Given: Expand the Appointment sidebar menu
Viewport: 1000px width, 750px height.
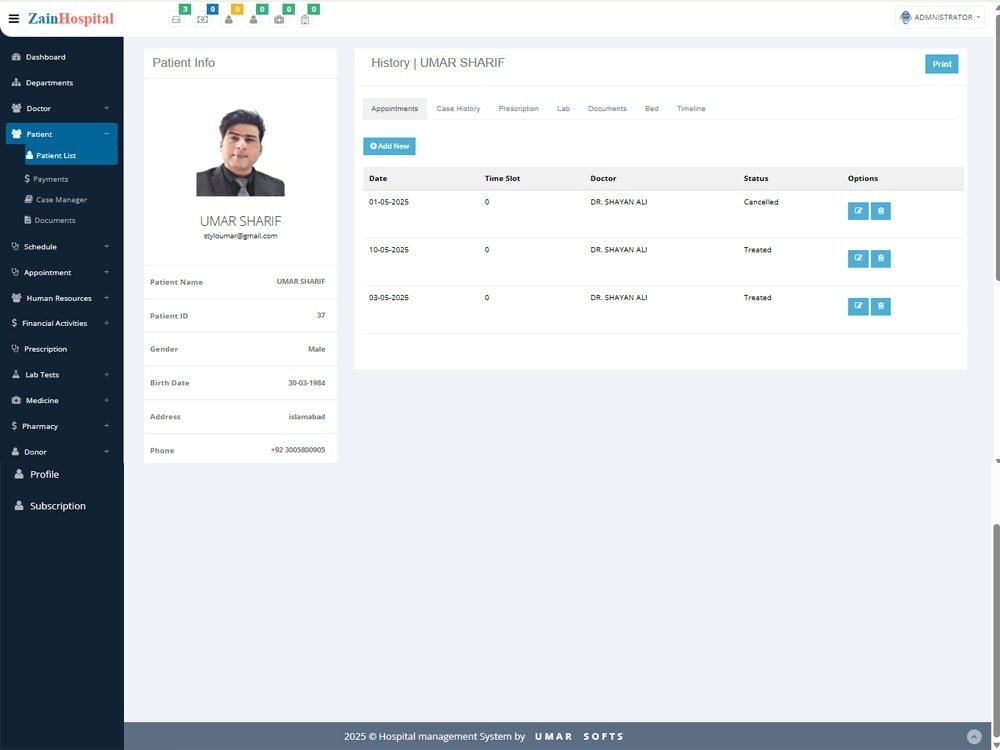Looking at the screenshot, I should coord(61,272).
